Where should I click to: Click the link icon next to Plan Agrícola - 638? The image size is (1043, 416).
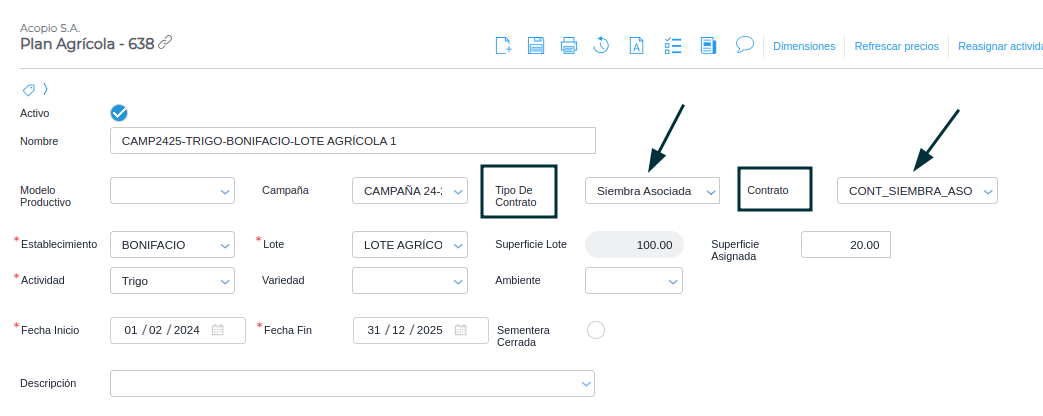tap(166, 42)
